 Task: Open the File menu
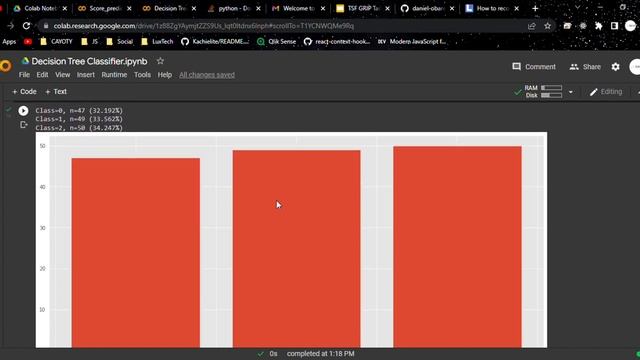pyautogui.click(x=24, y=75)
